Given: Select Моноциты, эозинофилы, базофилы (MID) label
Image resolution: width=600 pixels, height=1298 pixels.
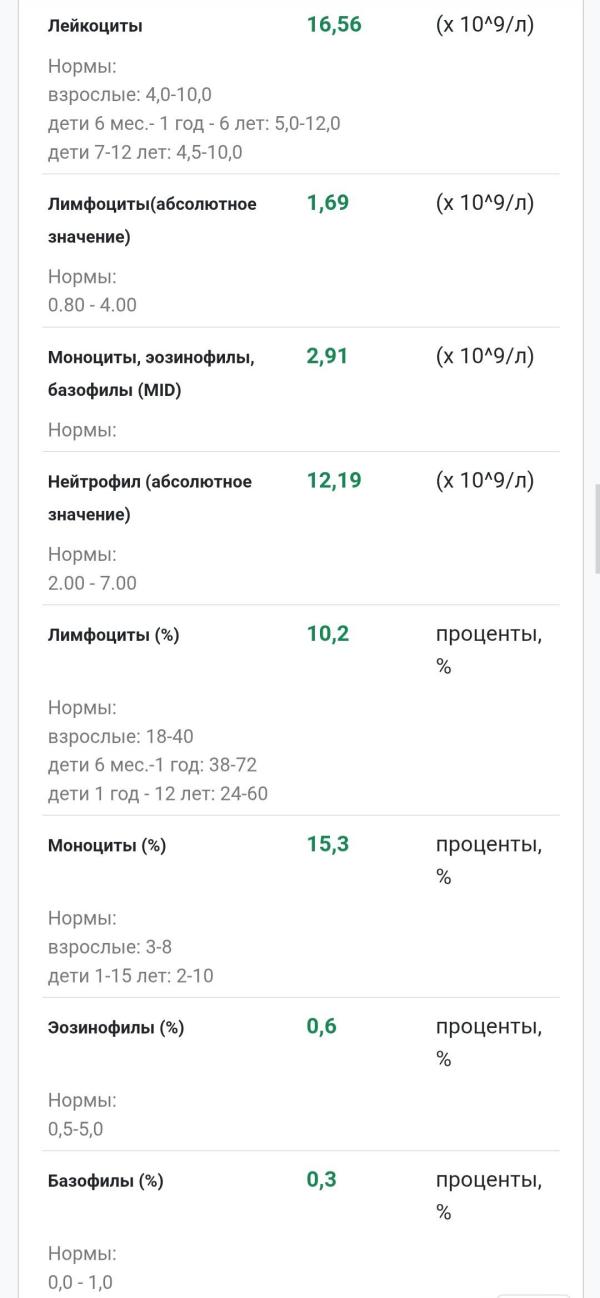Looking at the screenshot, I should (151, 374).
